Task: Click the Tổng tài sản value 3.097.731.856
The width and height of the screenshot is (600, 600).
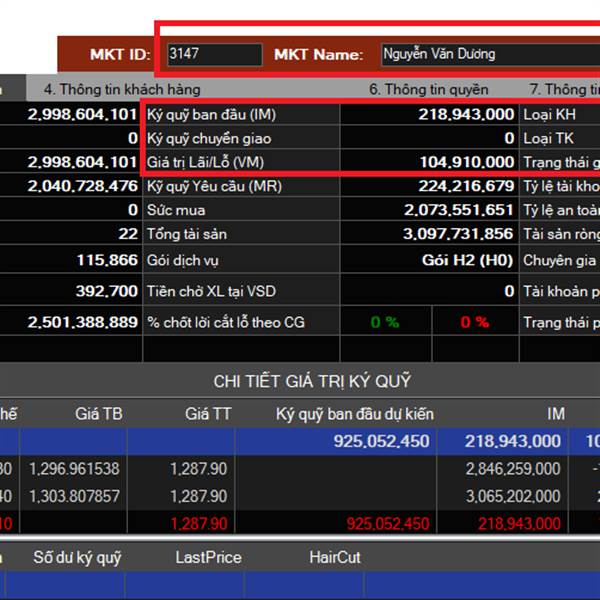Action: 459,234
